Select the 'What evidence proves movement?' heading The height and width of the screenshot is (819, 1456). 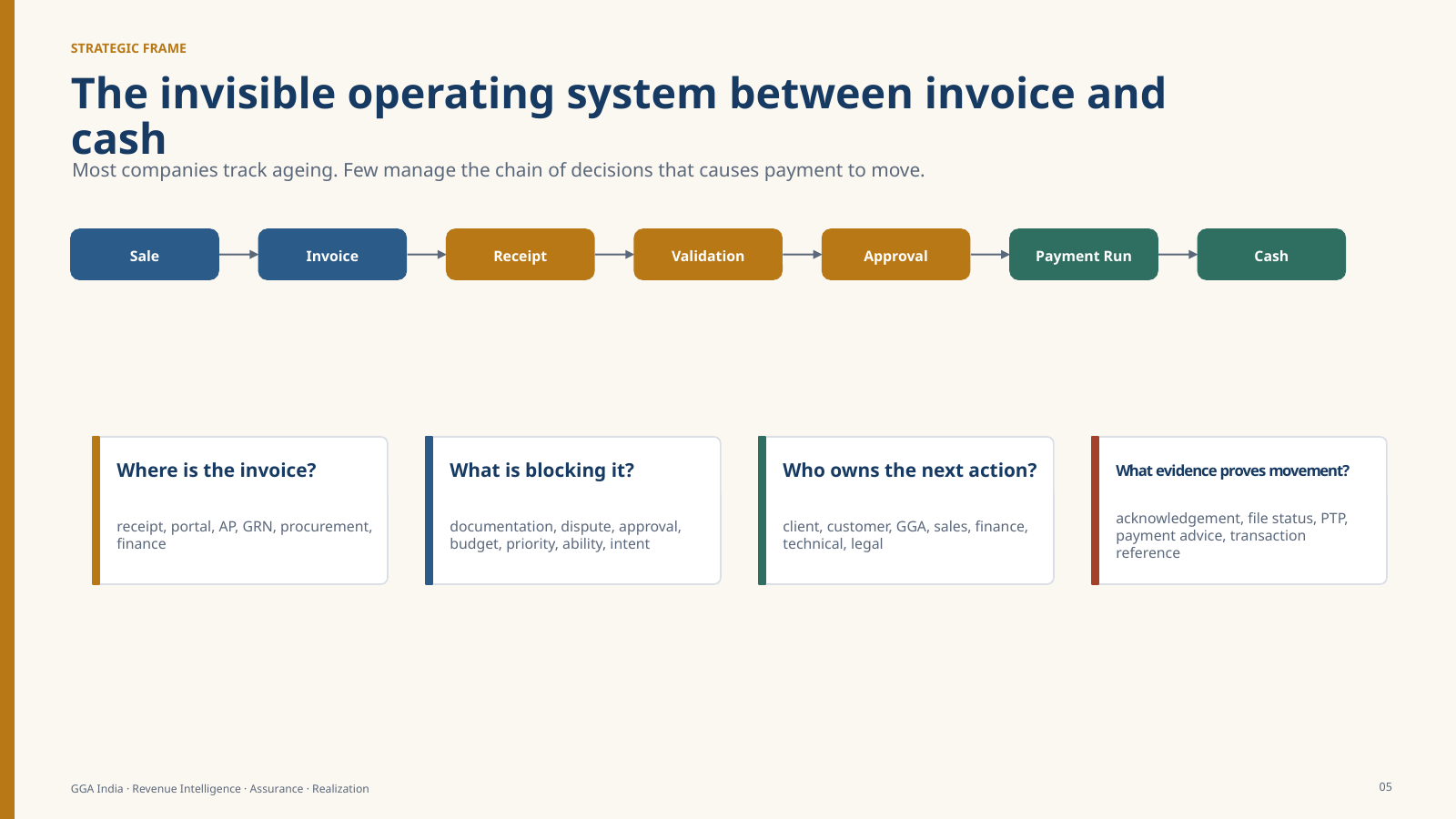tap(1232, 470)
